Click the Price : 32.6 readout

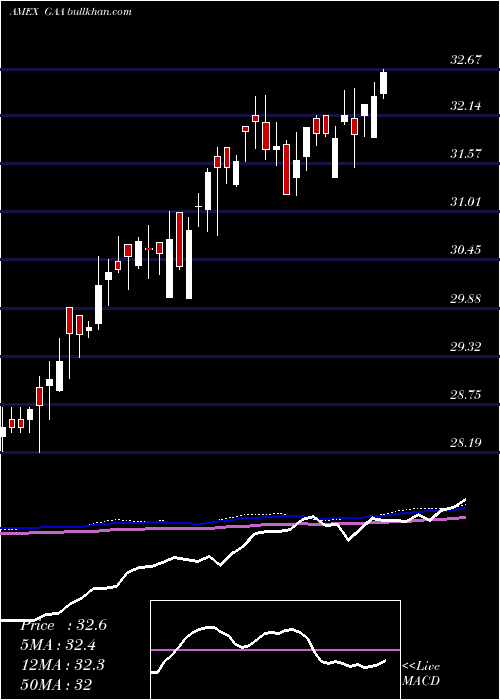pyautogui.click(x=63, y=625)
